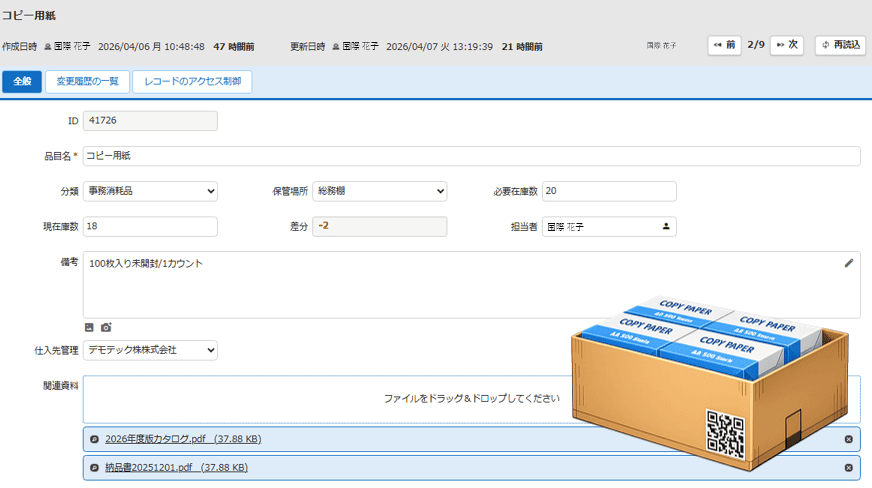Switch to the 変更履歴の一覧 tab
This screenshot has height=488, width=872.
point(87,82)
